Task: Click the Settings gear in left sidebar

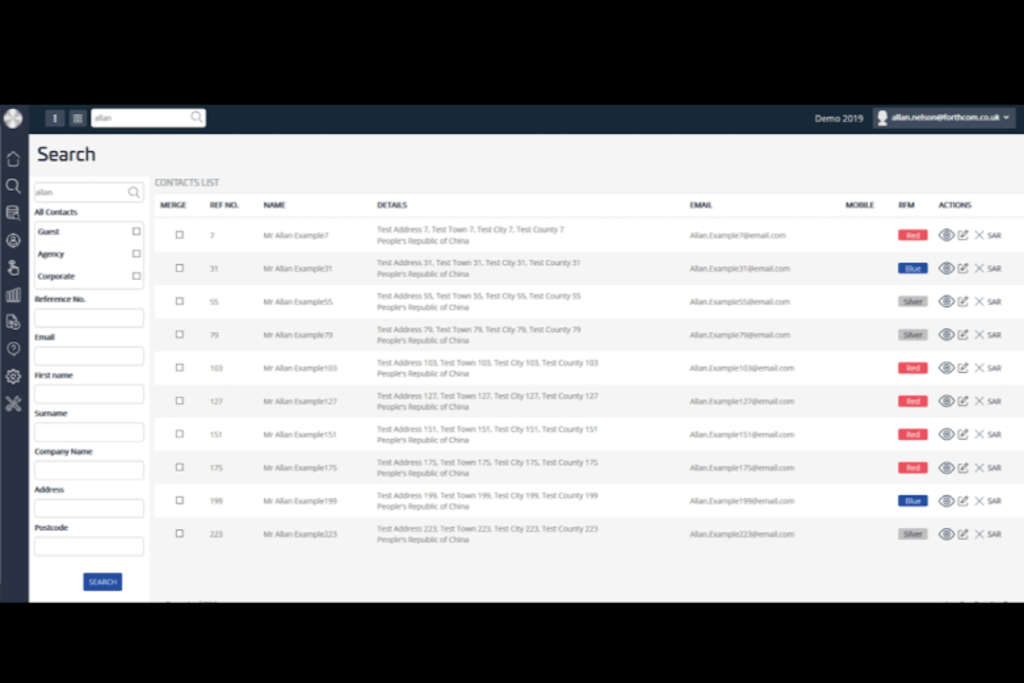Action: pos(13,377)
